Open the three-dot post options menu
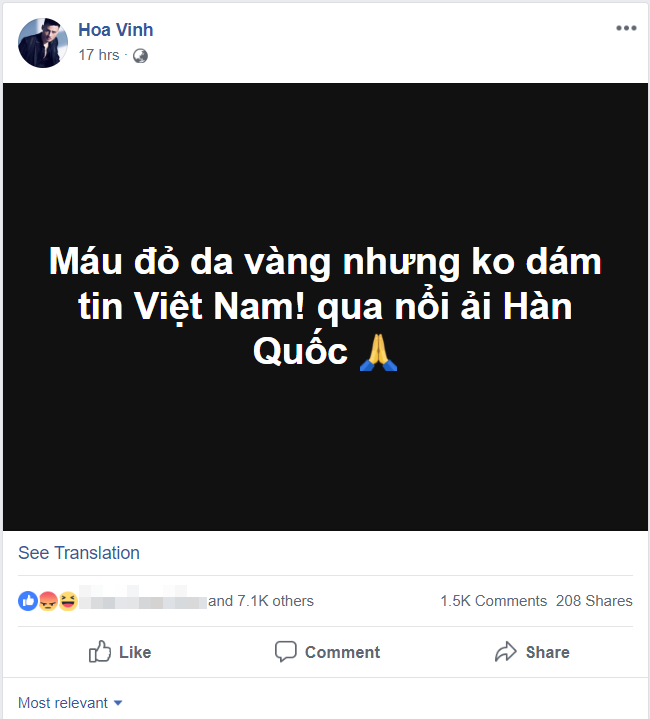The image size is (650, 719). [x=626, y=28]
